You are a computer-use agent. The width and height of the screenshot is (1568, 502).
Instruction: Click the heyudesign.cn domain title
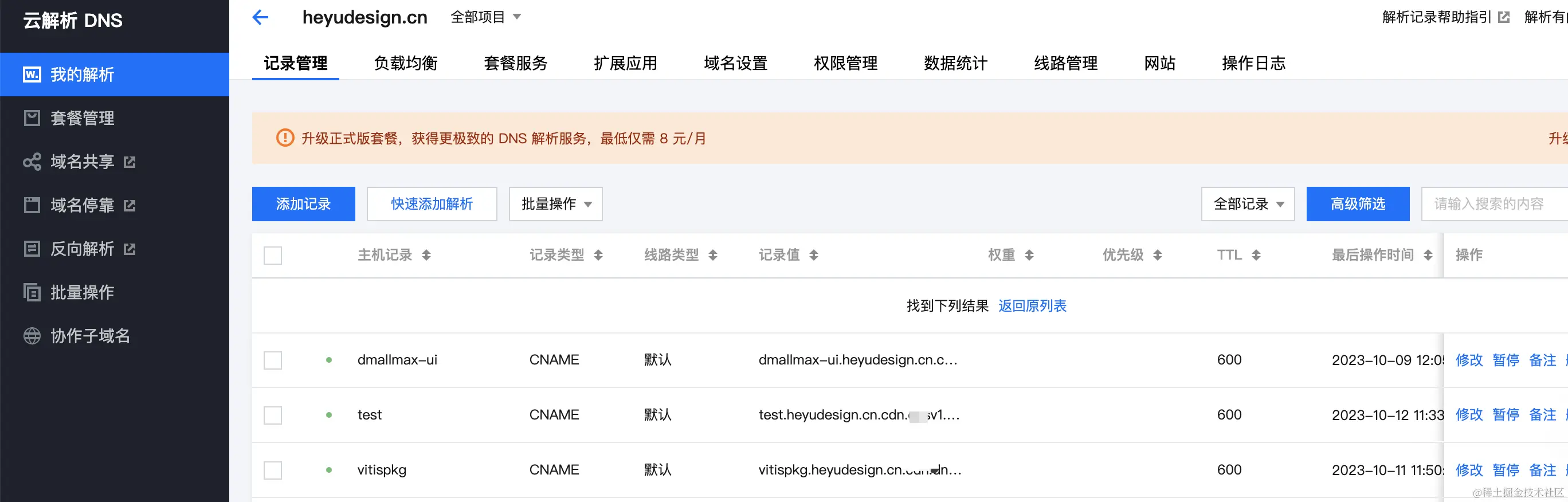click(364, 17)
